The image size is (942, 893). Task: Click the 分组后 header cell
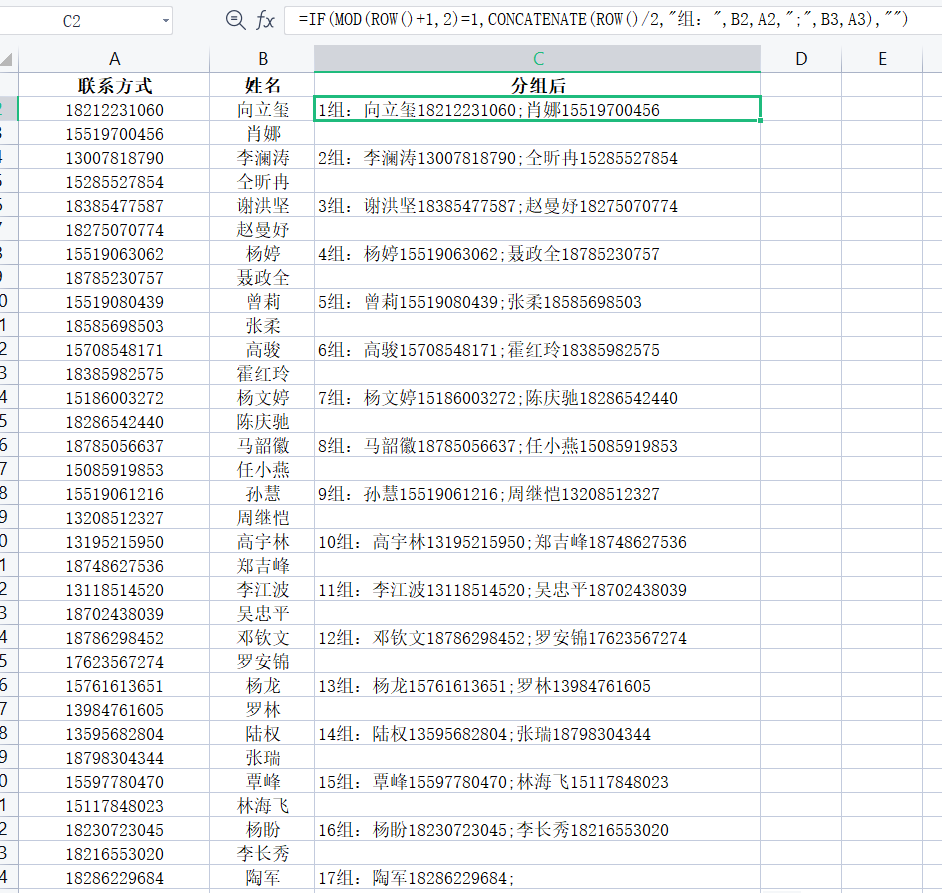[x=538, y=86]
